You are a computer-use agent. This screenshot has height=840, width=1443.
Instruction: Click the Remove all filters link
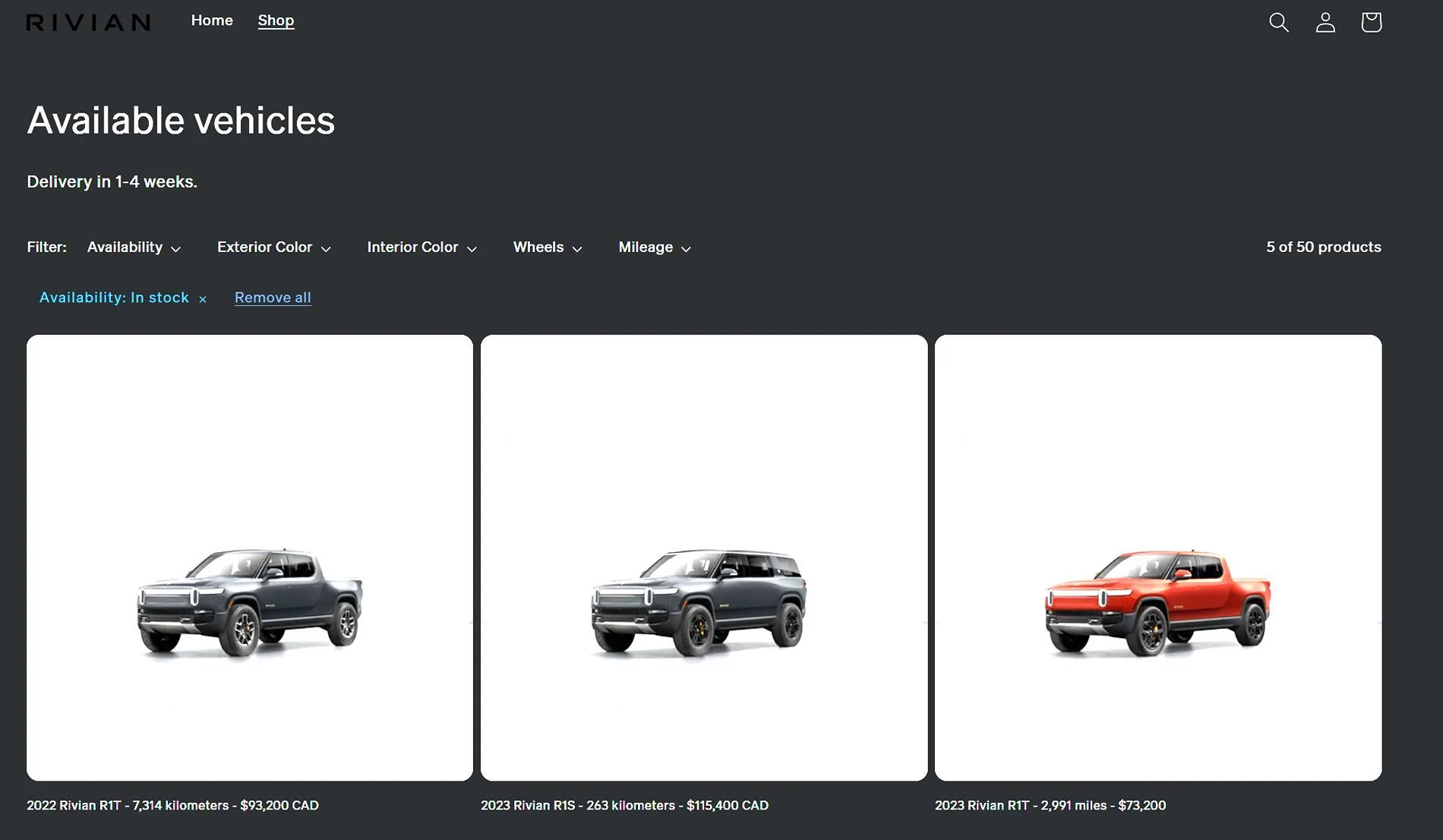[273, 298]
